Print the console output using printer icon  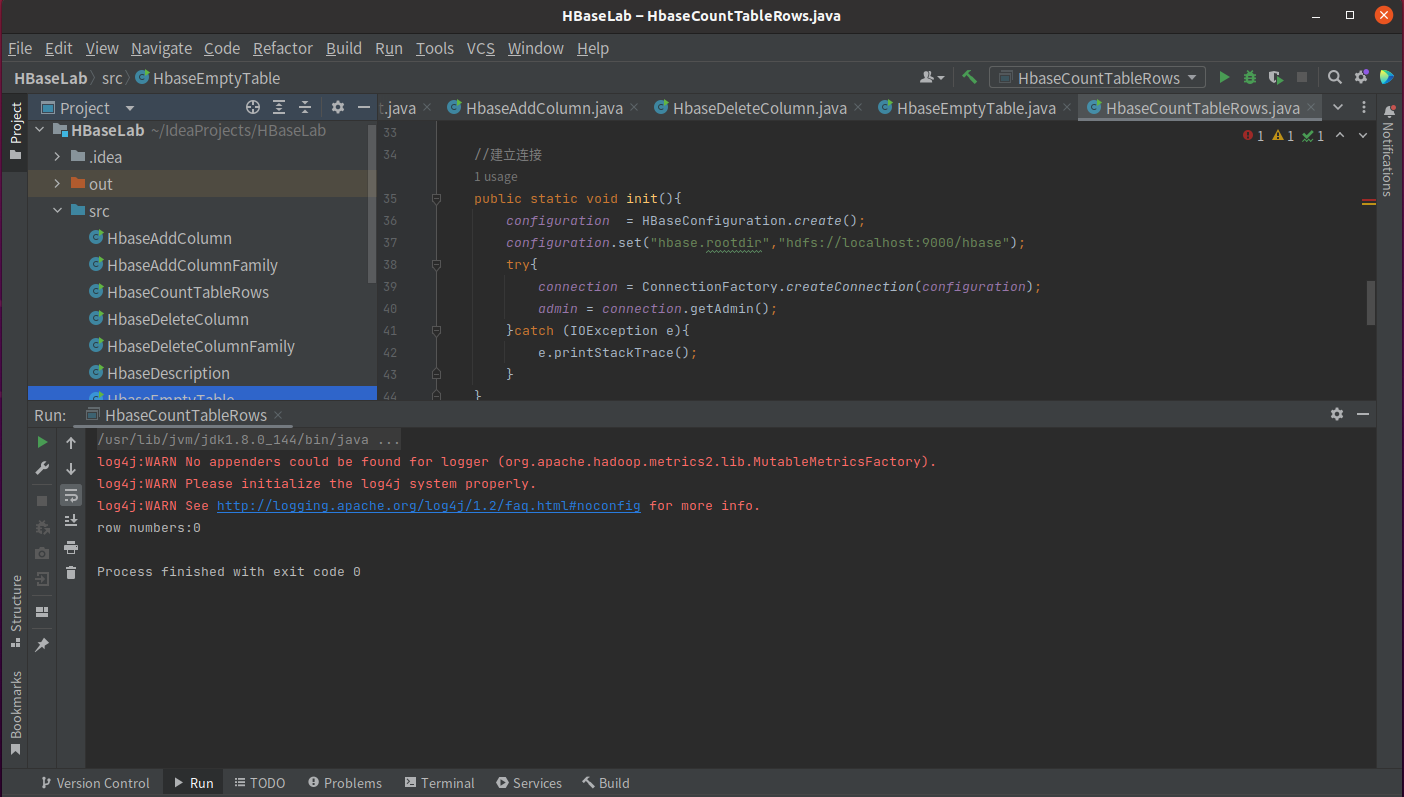[71, 547]
